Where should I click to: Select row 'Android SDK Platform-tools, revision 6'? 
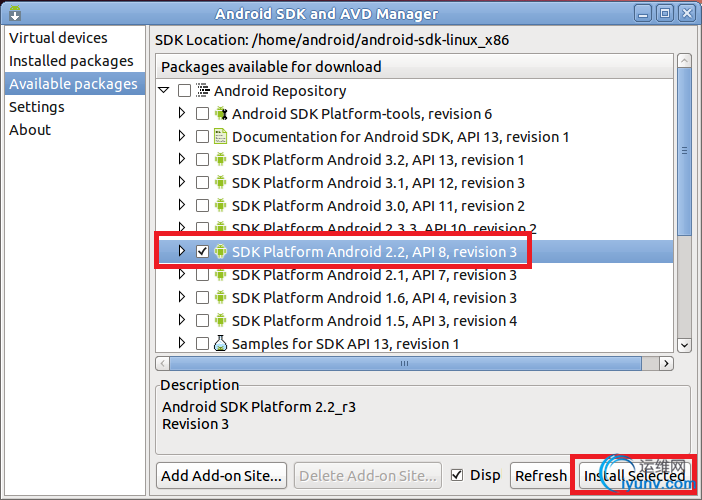click(414, 114)
